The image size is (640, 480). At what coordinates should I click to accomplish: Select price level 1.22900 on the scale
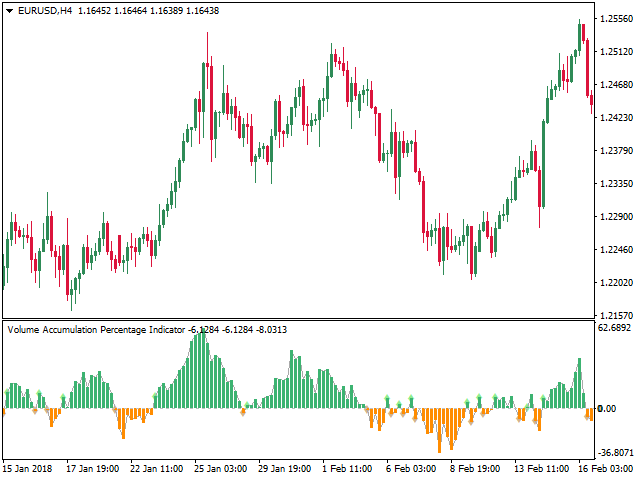tap(617, 216)
